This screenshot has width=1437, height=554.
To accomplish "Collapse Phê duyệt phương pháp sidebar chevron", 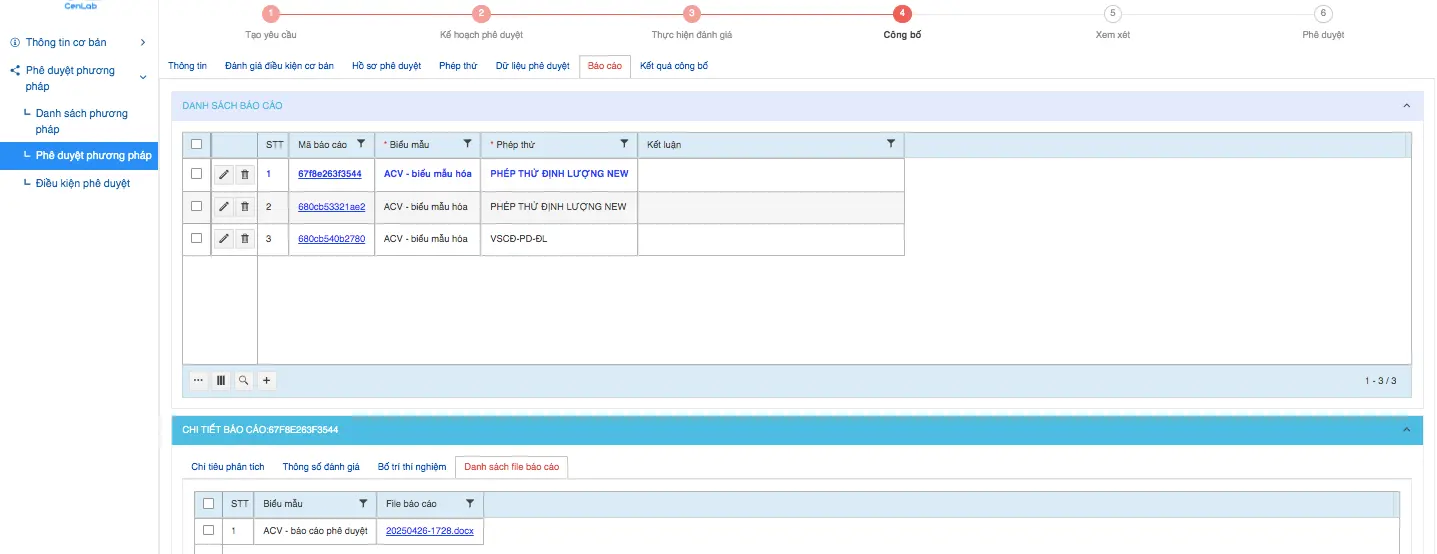I will [143, 78].
